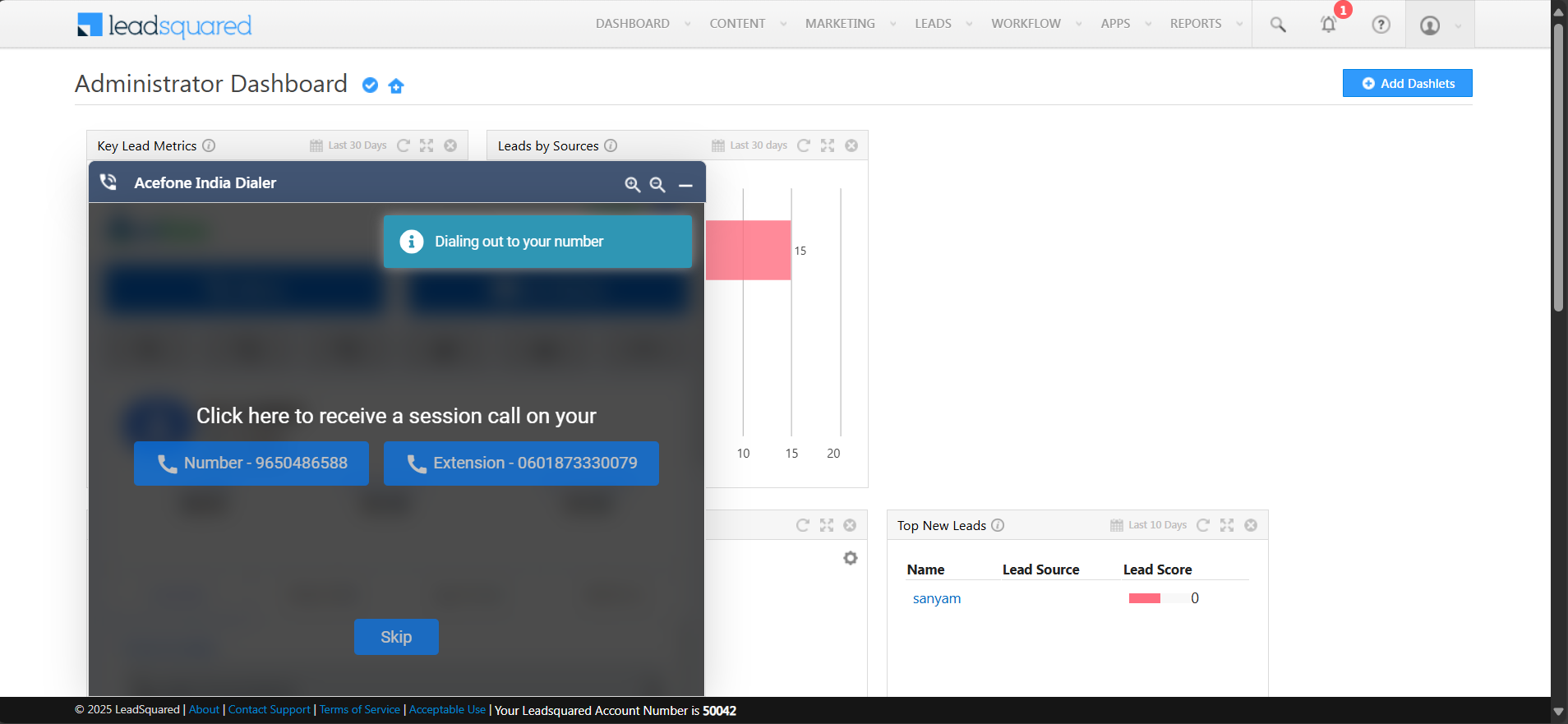Receive session call on Extension 0601873330079
This screenshot has height=724, width=1568.
[x=521, y=463]
